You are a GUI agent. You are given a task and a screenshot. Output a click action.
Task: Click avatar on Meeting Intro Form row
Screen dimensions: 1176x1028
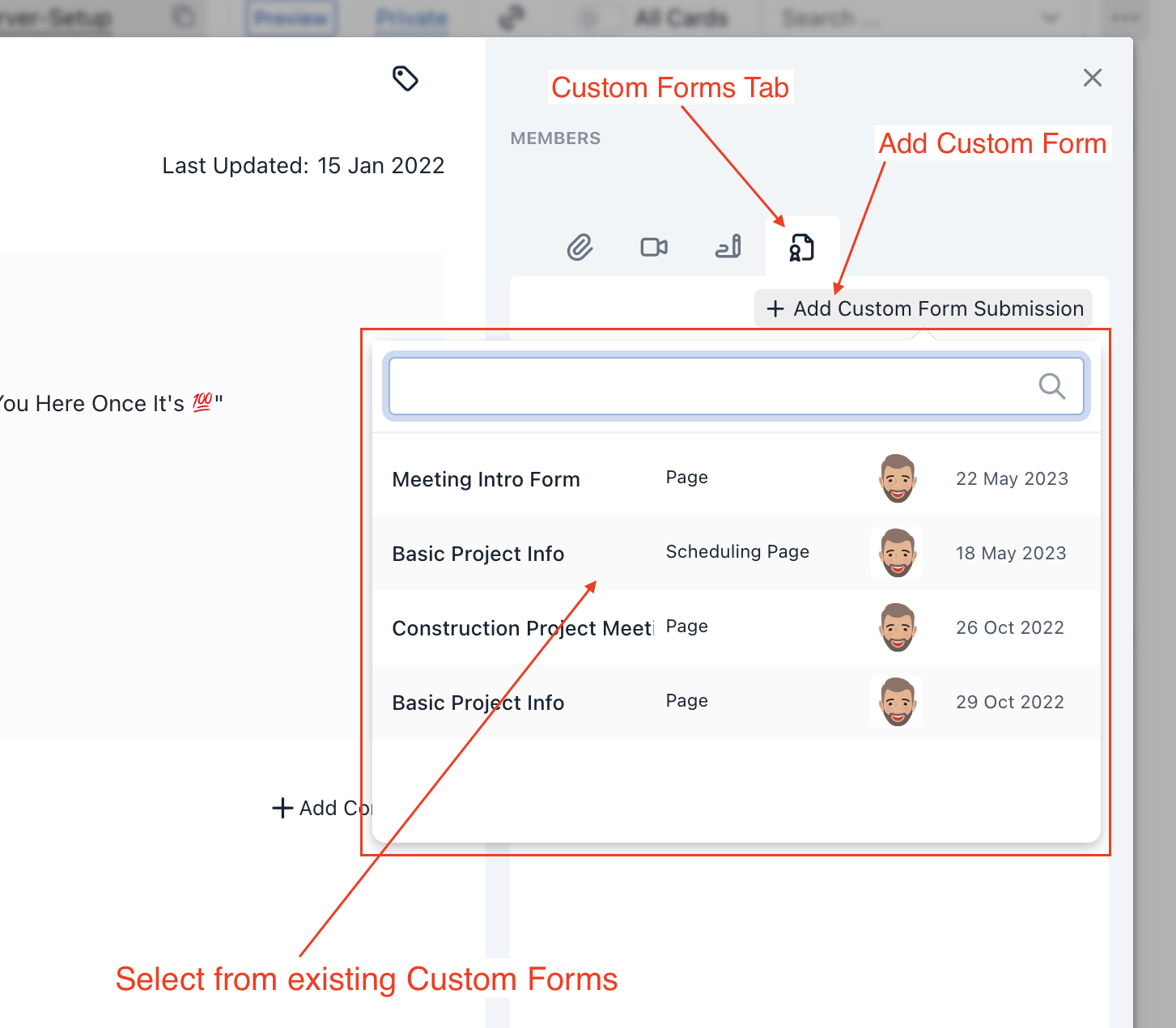(x=897, y=478)
